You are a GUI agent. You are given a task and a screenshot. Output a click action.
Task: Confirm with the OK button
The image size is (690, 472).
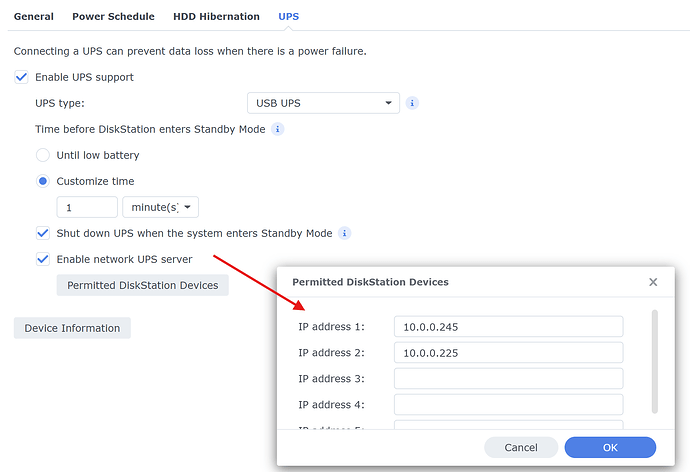[x=610, y=447]
